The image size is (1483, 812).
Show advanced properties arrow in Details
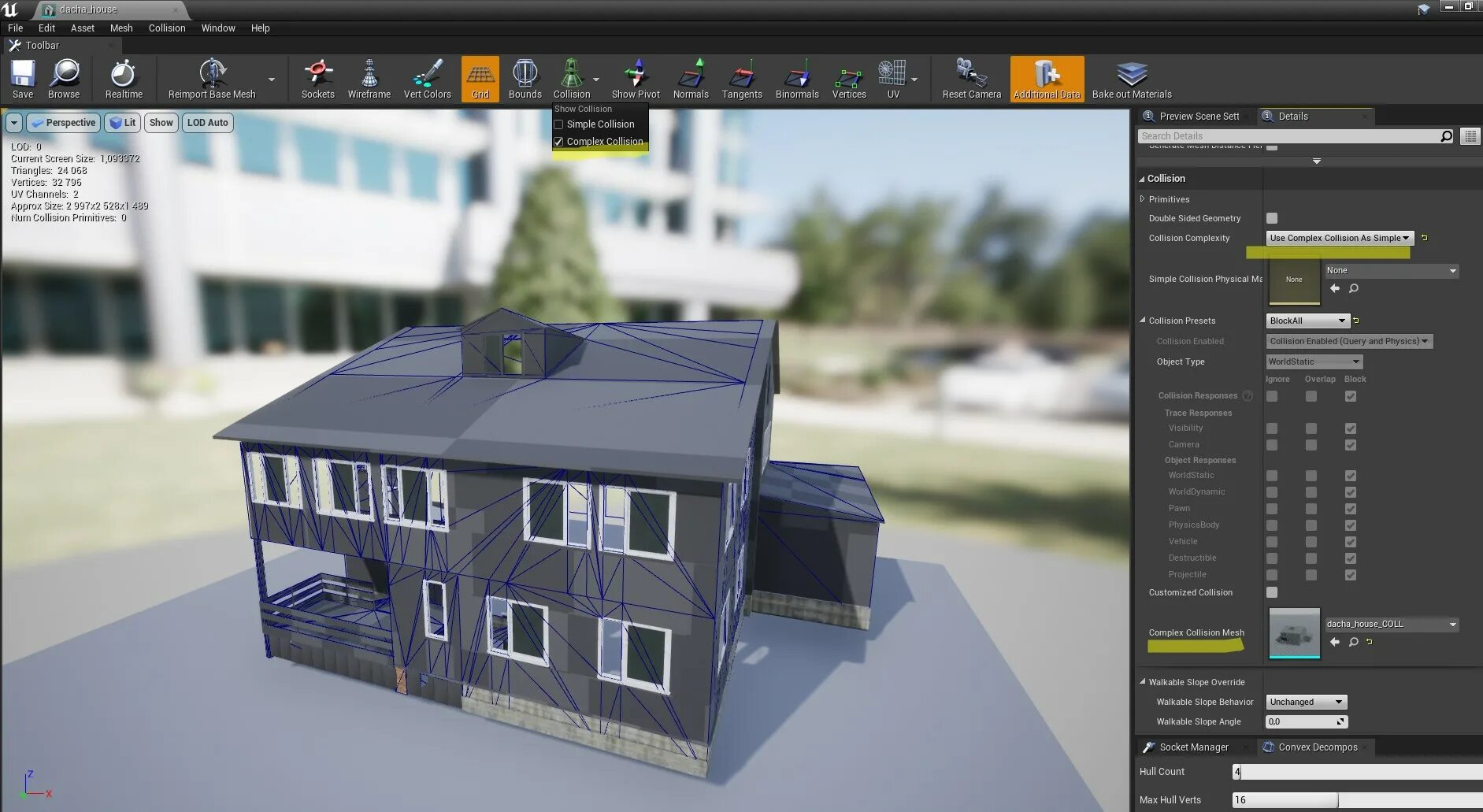pos(1316,161)
